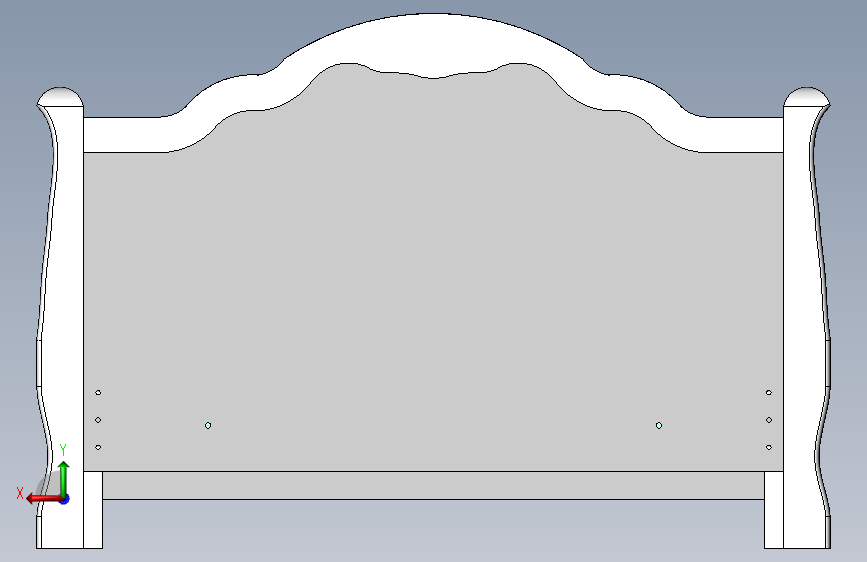
Task: Select the rounded cap on left post
Action: (x=60, y=97)
